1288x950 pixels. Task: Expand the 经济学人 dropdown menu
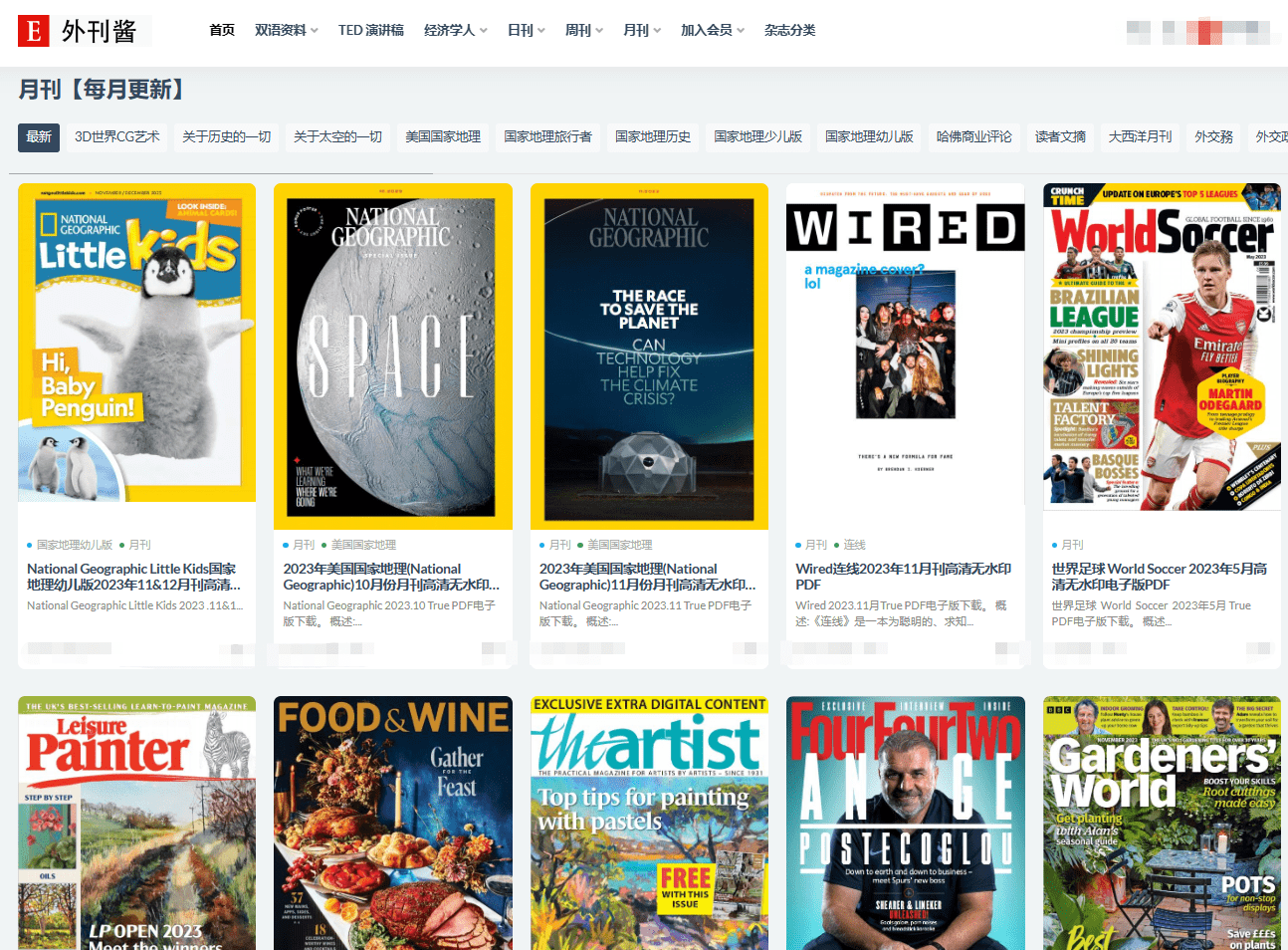click(456, 30)
